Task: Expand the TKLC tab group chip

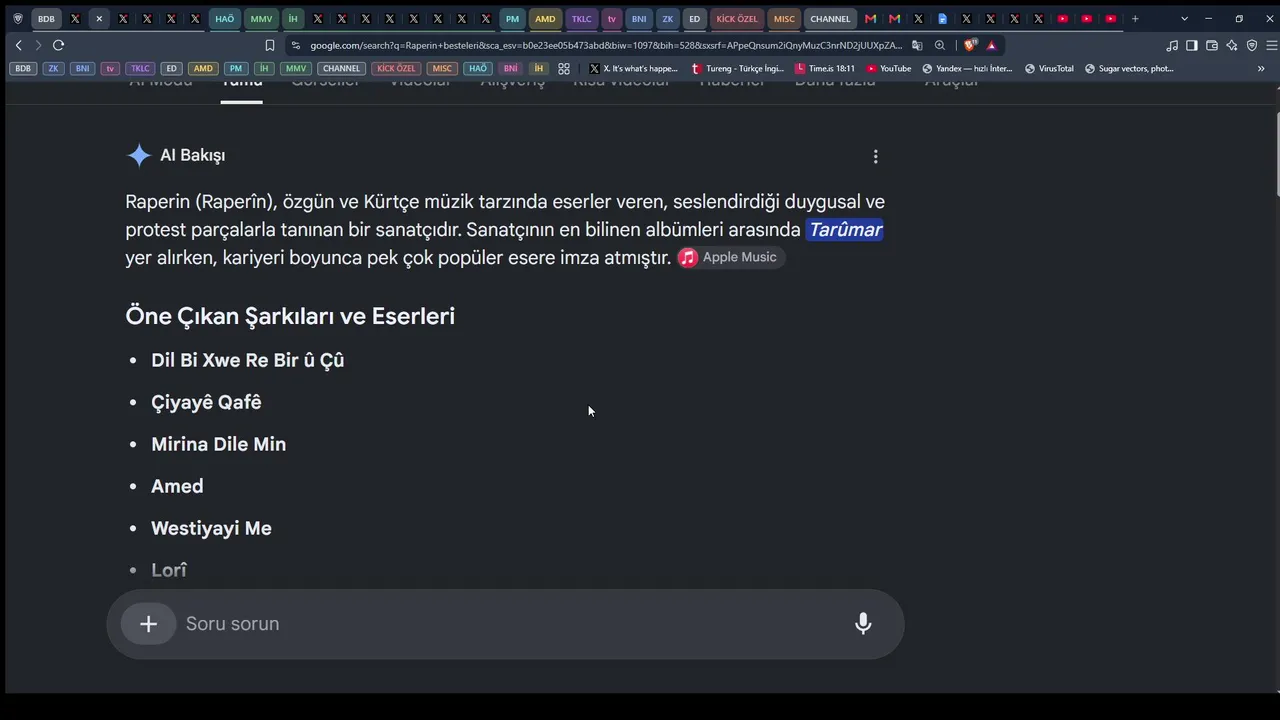Action: click(x=582, y=18)
